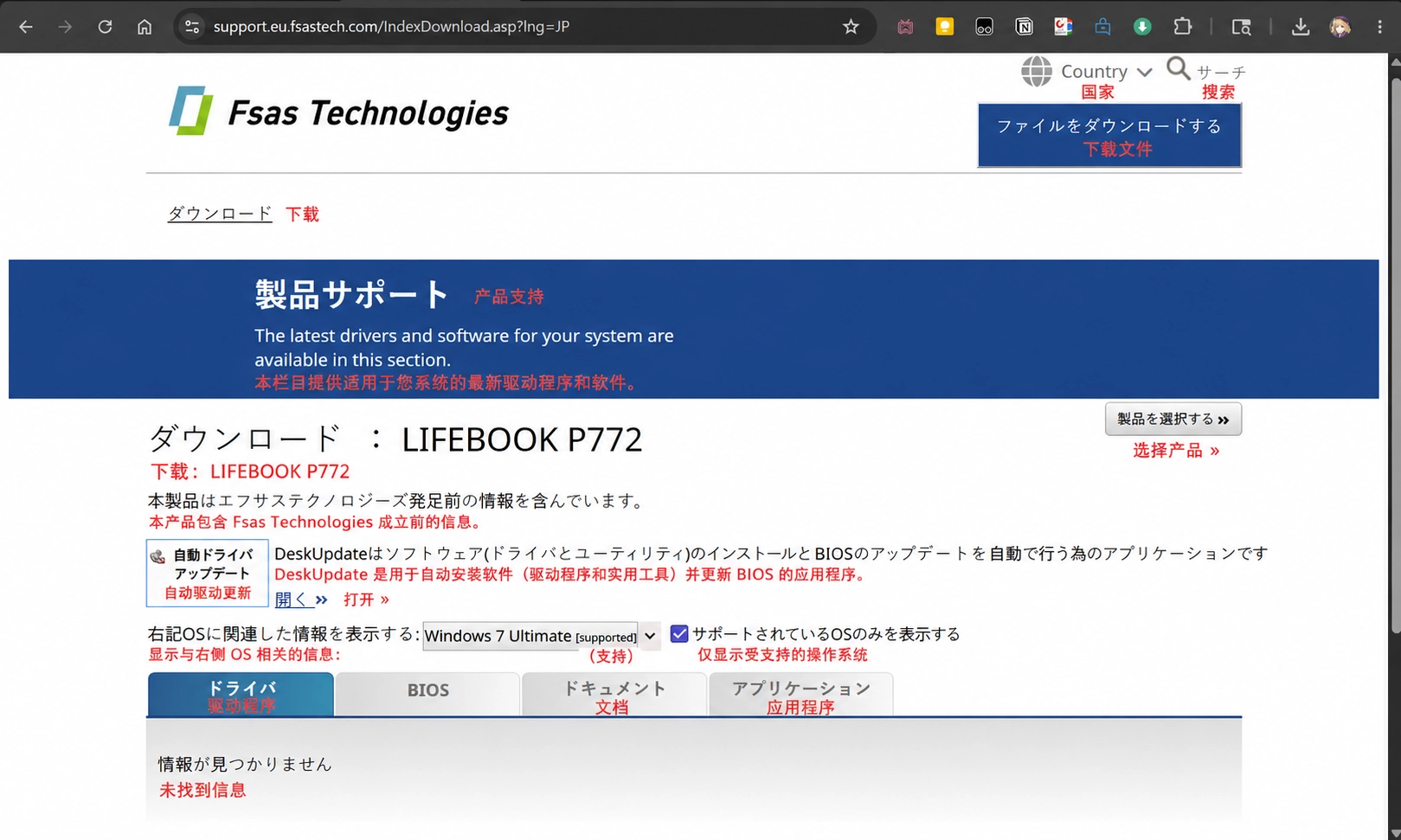This screenshot has width=1401, height=840.
Task: Click the 製品サポート banner heading
Action: (x=352, y=295)
